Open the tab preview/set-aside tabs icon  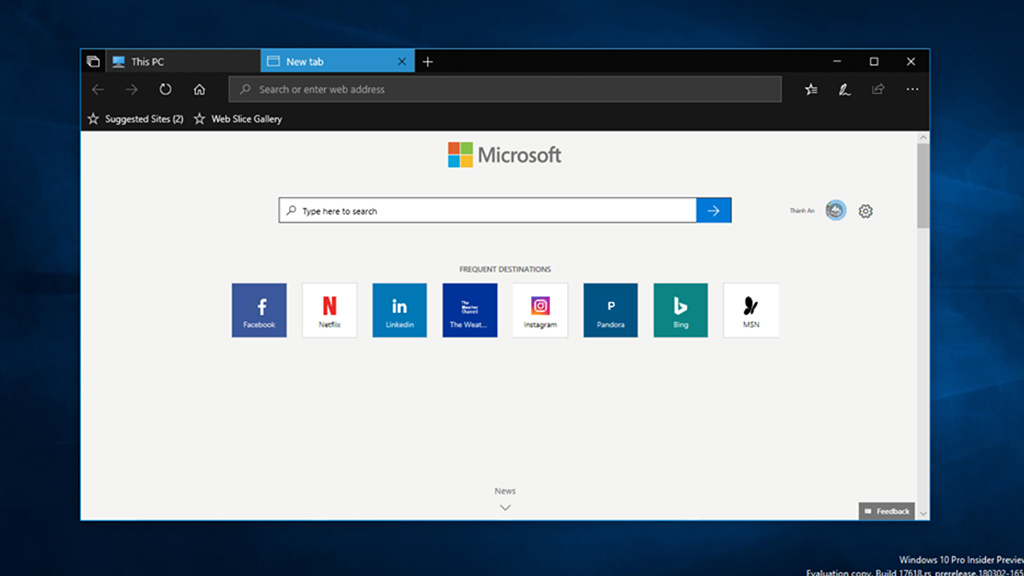(93, 61)
